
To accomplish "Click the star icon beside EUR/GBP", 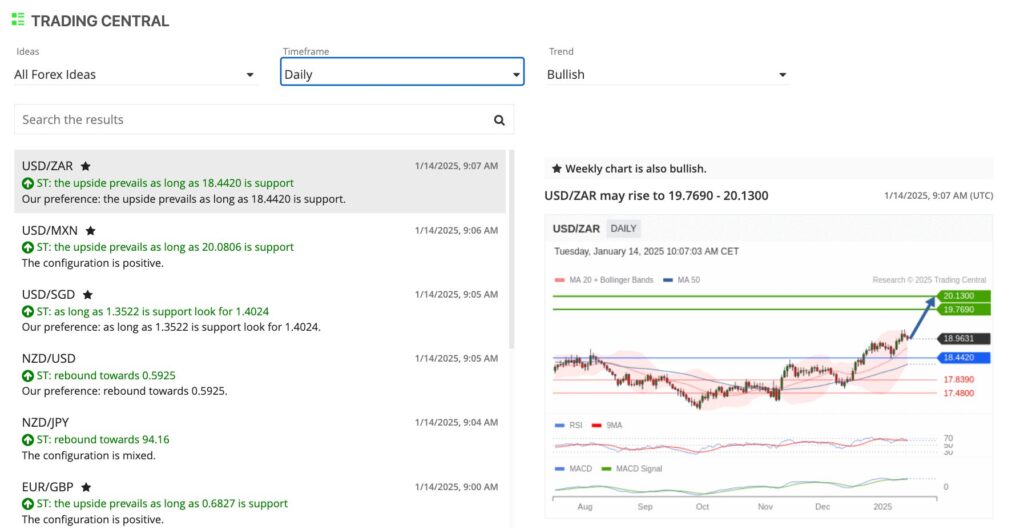I will pos(87,487).
